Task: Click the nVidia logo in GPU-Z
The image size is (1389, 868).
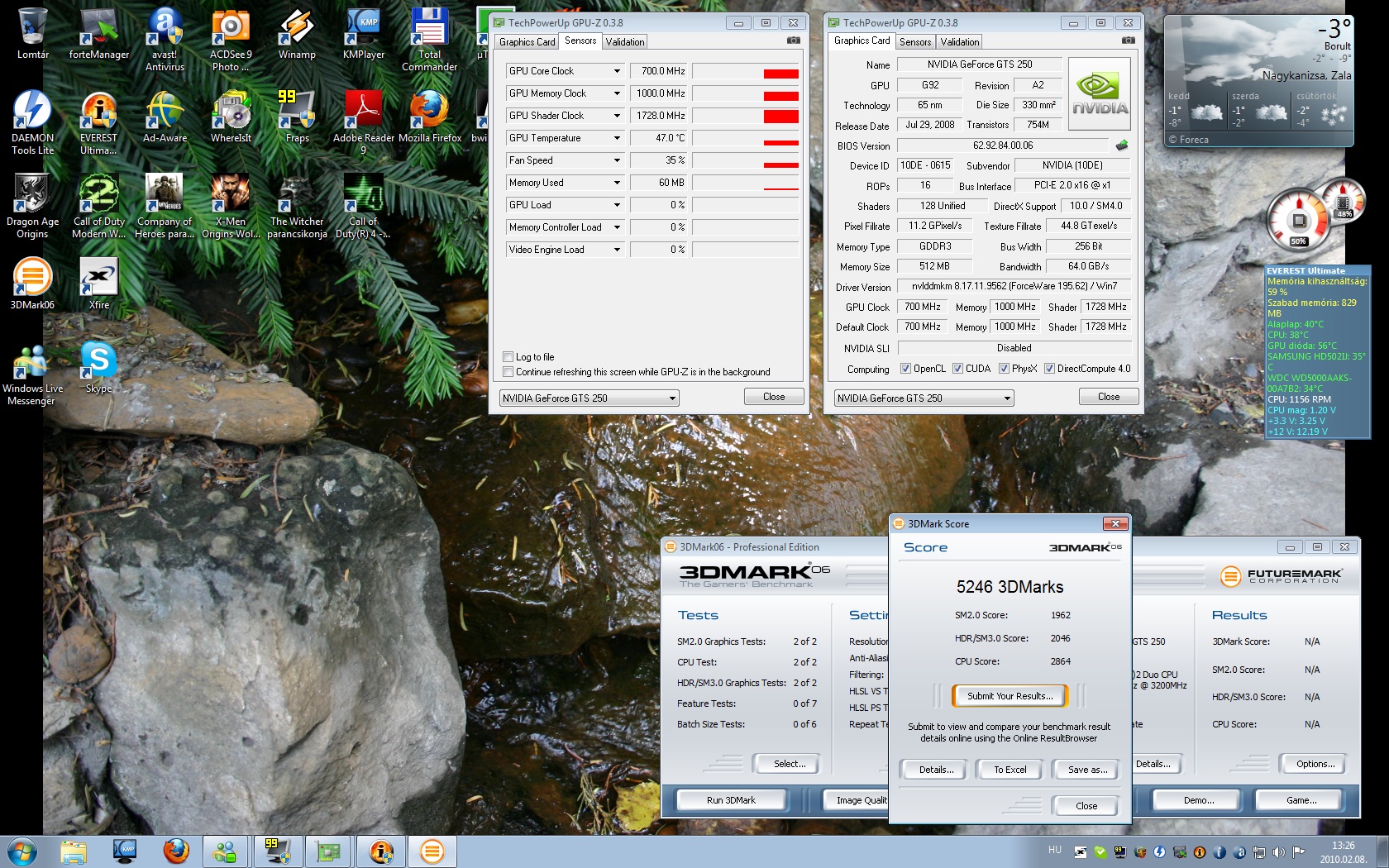Action: point(1100,94)
